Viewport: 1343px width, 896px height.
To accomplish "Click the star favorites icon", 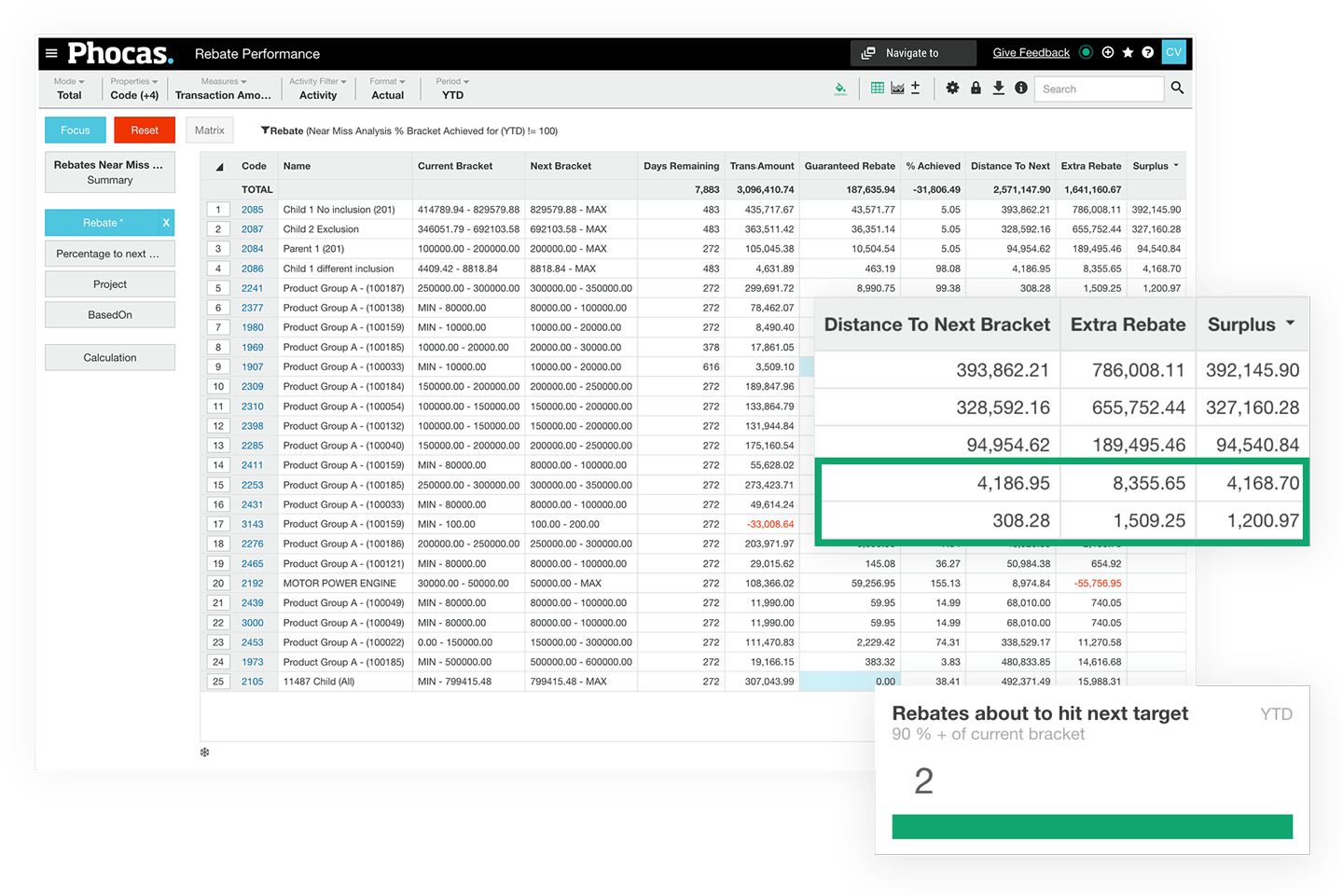I will (x=1128, y=53).
